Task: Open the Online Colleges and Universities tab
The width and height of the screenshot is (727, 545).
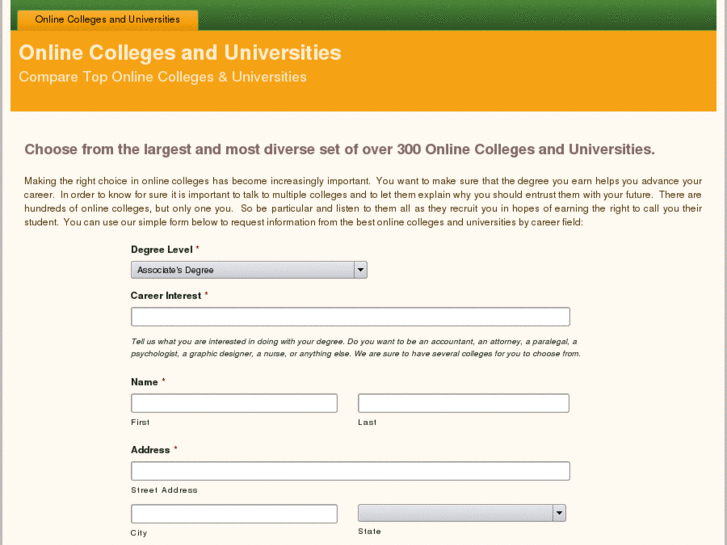Action: [x=108, y=20]
